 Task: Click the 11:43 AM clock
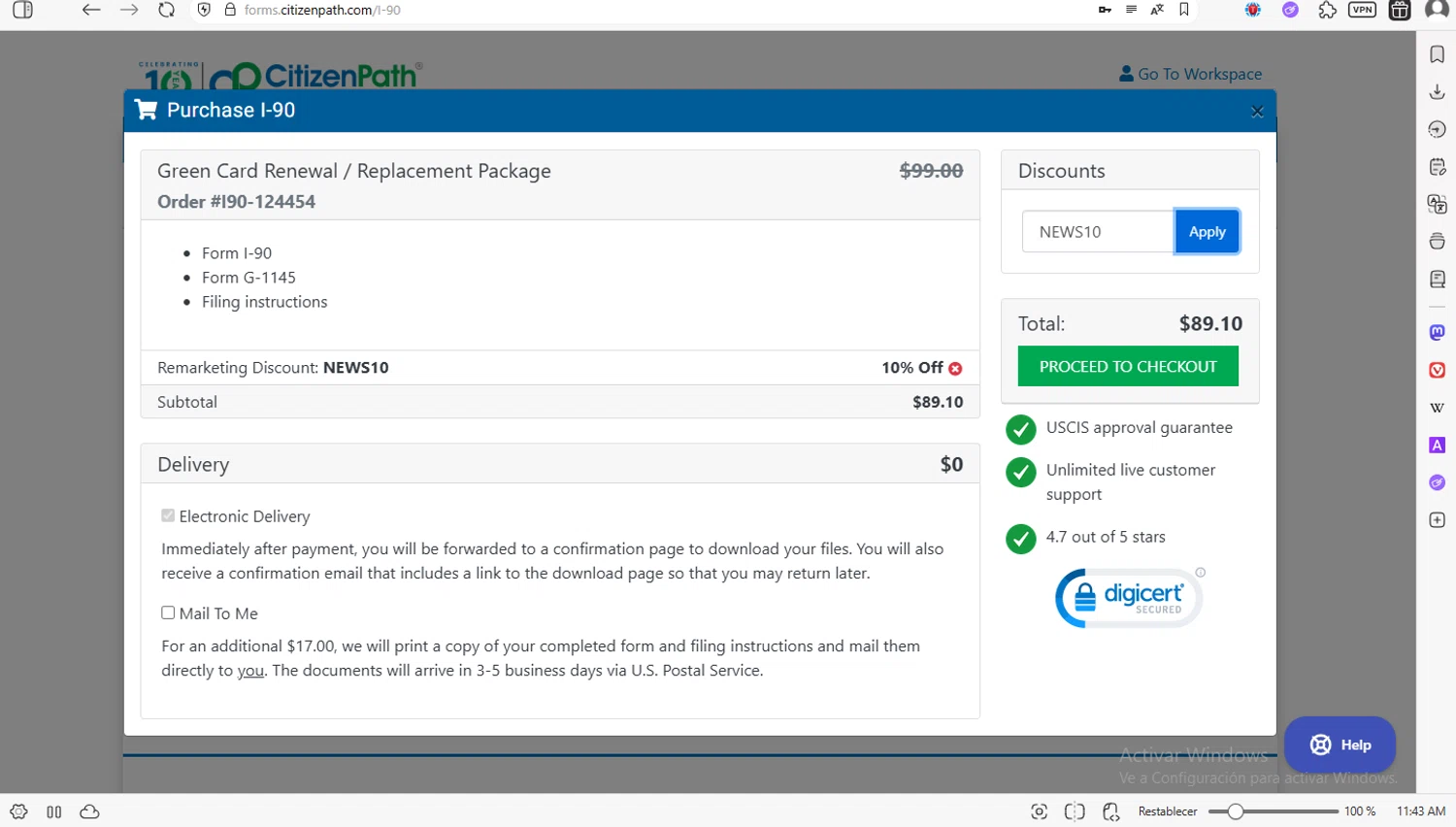point(1421,811)
